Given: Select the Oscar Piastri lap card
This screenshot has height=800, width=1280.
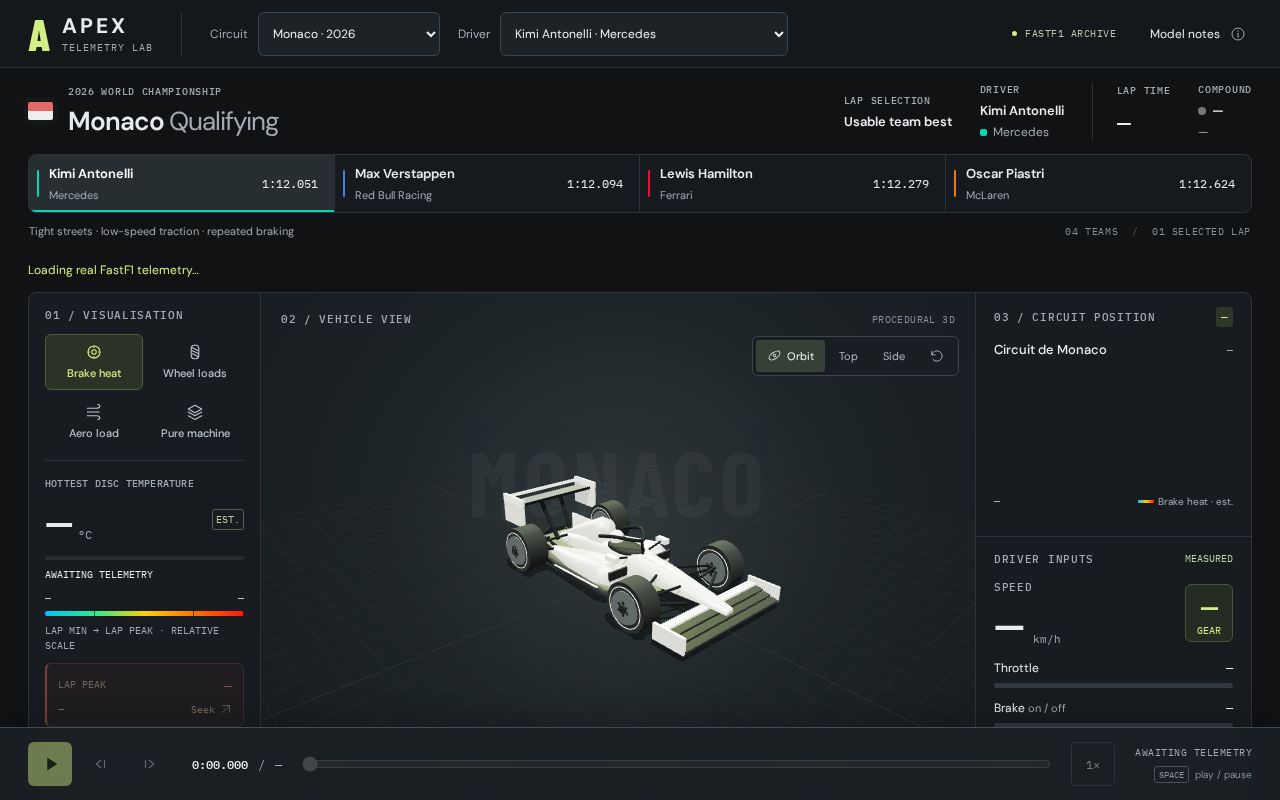Looking at the screenshot, I should (1099, 184).
